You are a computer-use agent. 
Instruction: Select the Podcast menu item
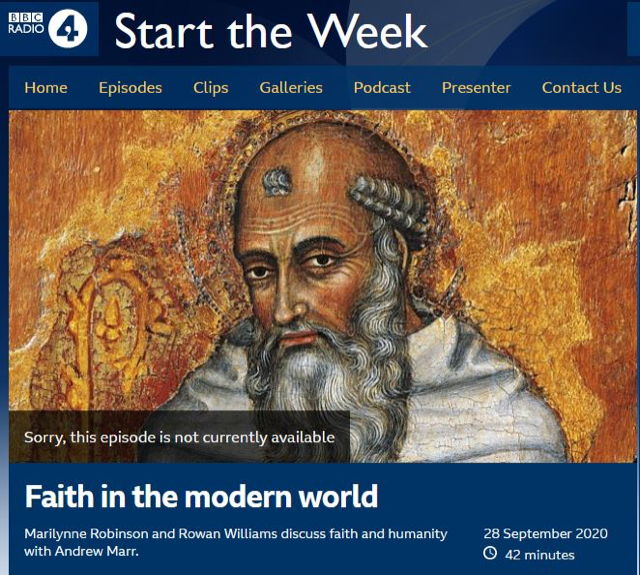pyautogui.click(x=382, y=88)
